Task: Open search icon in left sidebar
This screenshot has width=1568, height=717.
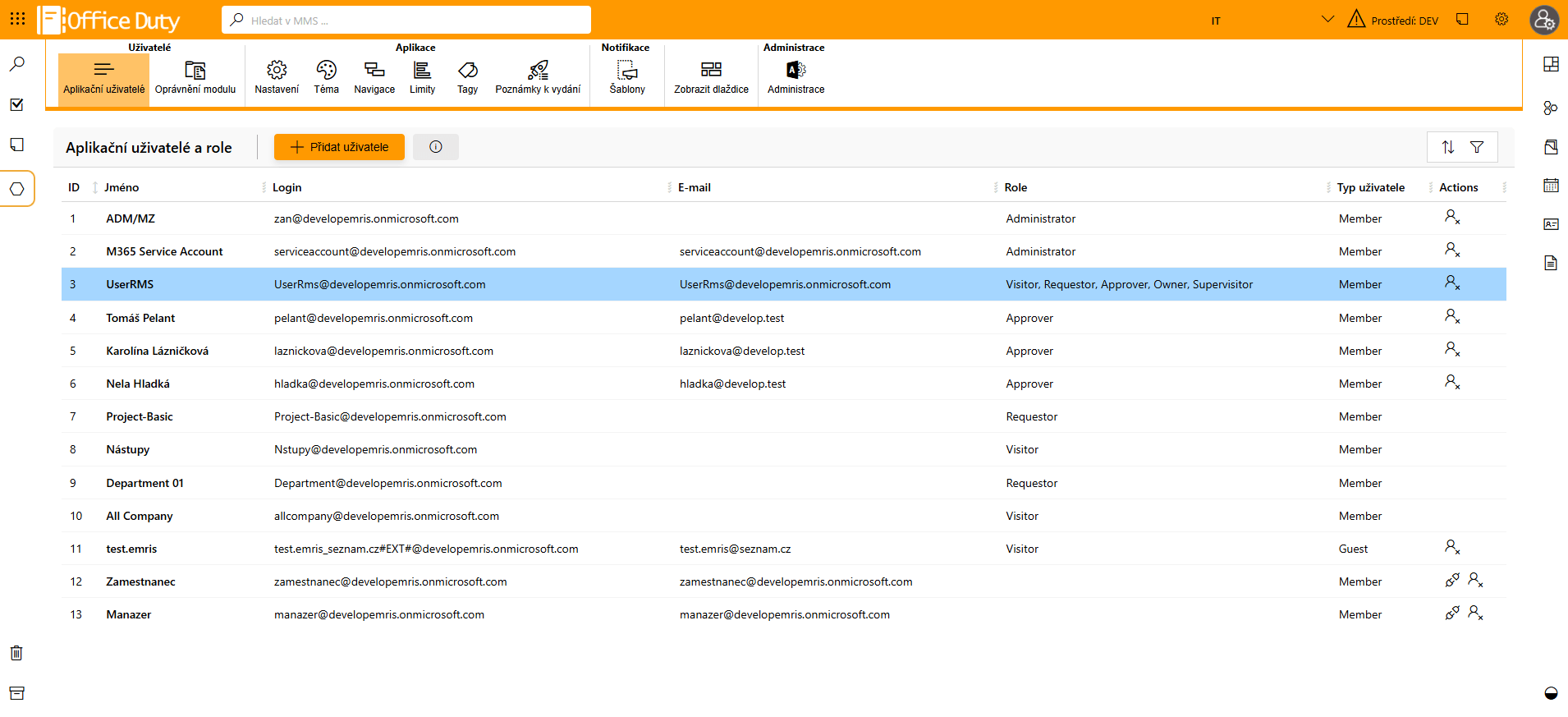Action: (16, 64)
